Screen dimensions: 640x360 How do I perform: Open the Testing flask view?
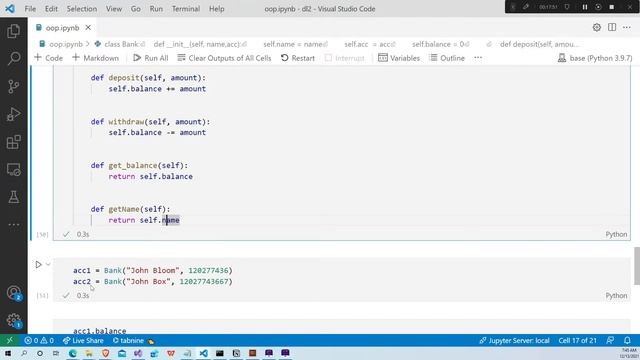13,197
